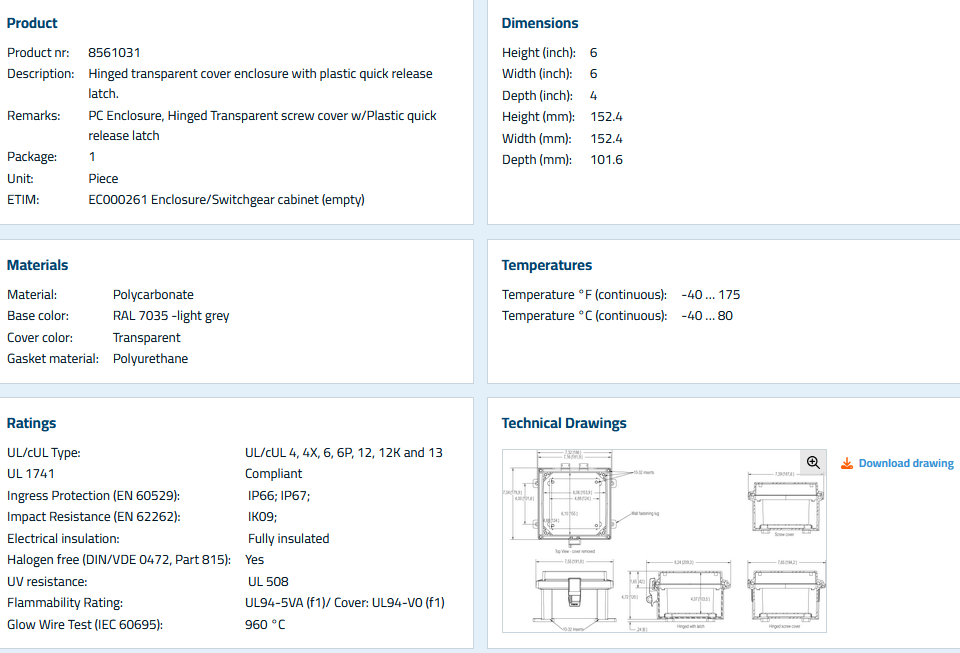
Task: Click the Dimensions section heading
Action: (539, 23)
